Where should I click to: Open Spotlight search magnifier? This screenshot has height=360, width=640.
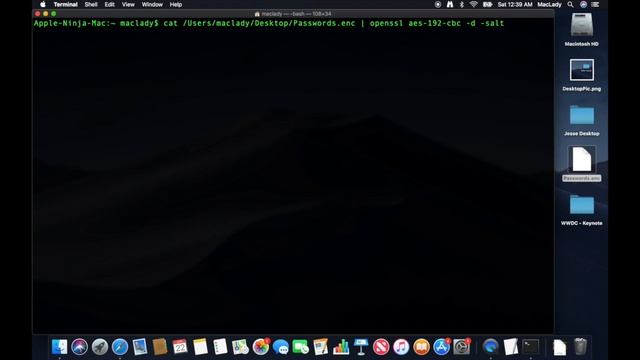tap(571, 4)
